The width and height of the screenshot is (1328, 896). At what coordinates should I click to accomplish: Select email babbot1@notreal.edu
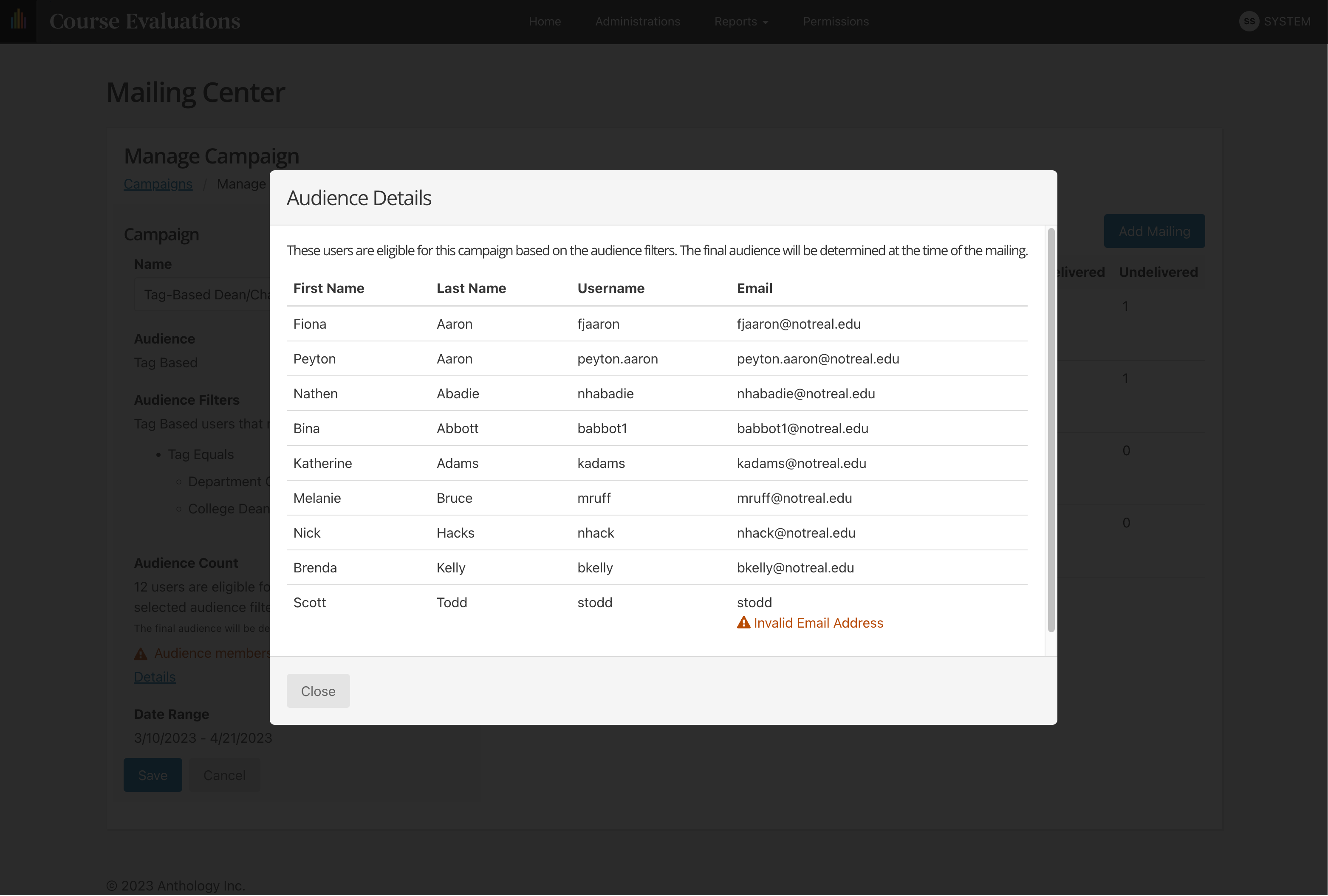[802, 429]
